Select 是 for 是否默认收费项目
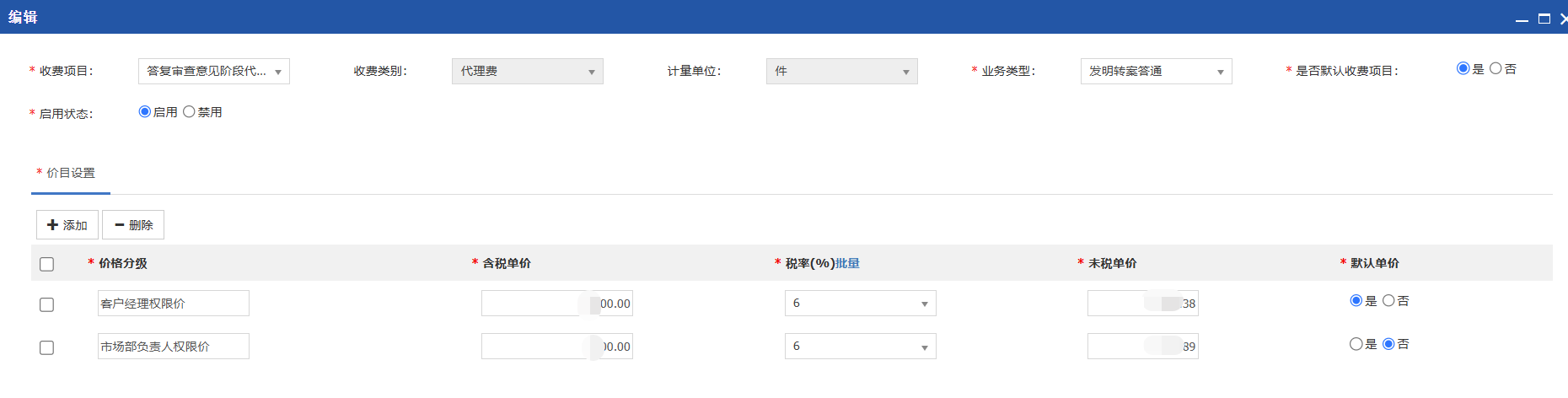The width and height of the screenshot is (1568, 398). [1463, 68]
